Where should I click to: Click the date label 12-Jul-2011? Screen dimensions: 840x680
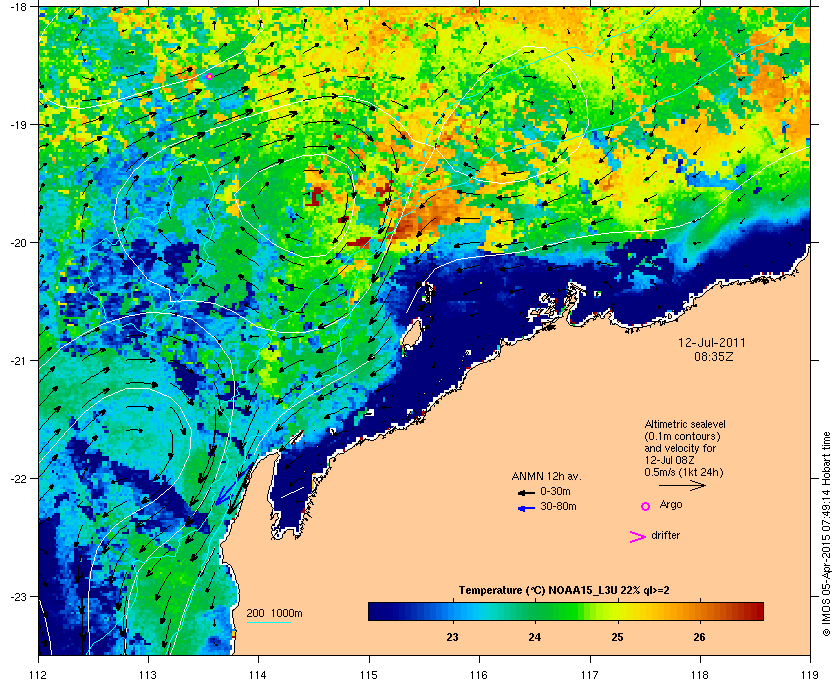[711, 343]
